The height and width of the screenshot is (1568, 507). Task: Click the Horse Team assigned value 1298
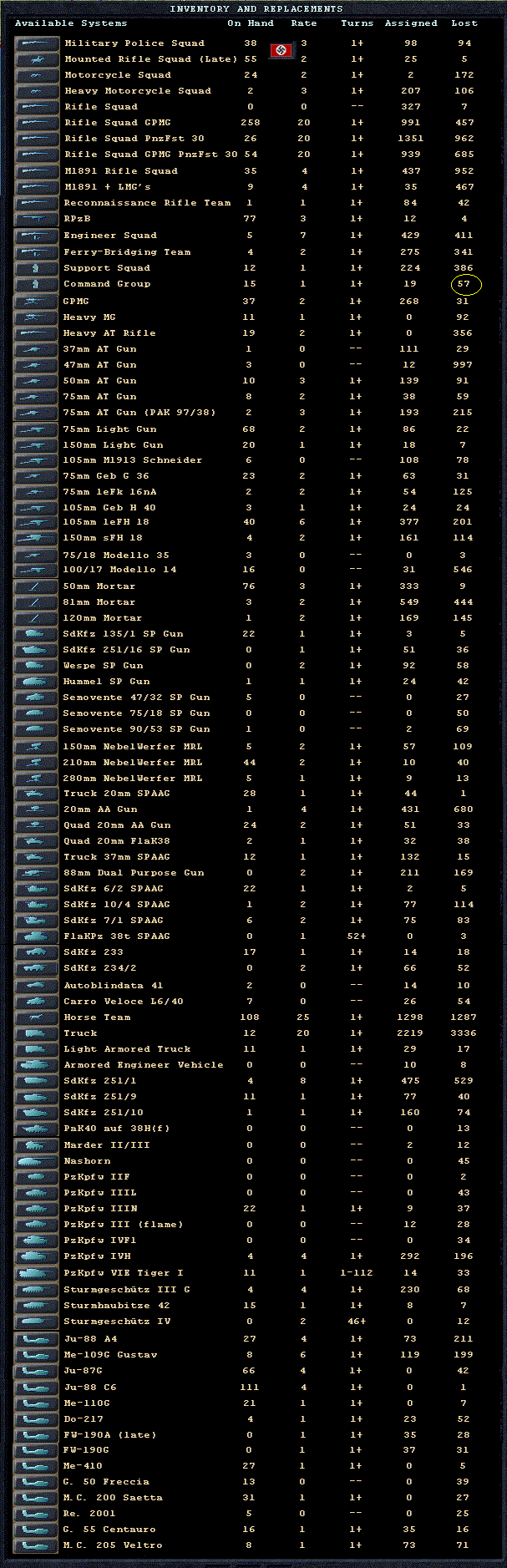click(x=410, y=1017)
